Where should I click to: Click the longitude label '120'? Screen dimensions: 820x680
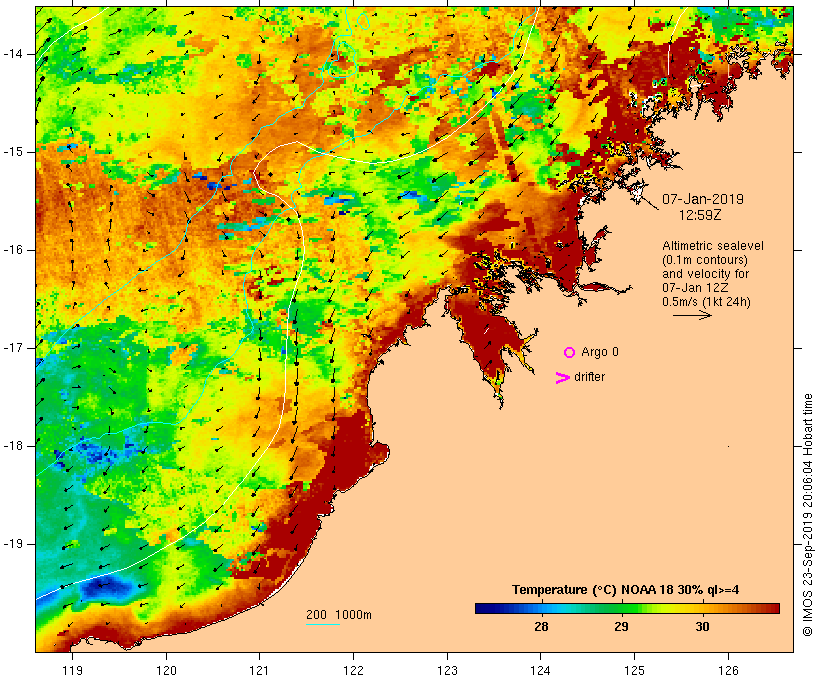click(166, 670)
